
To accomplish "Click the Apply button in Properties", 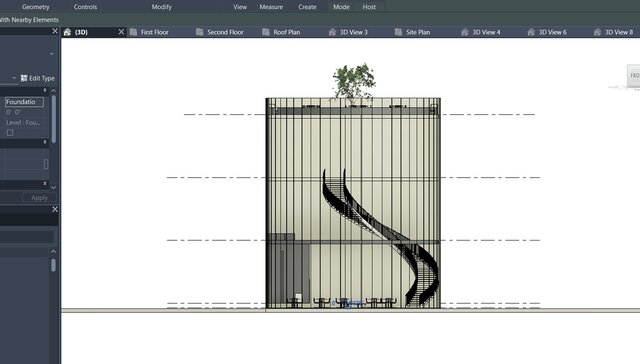I will 40,198.
